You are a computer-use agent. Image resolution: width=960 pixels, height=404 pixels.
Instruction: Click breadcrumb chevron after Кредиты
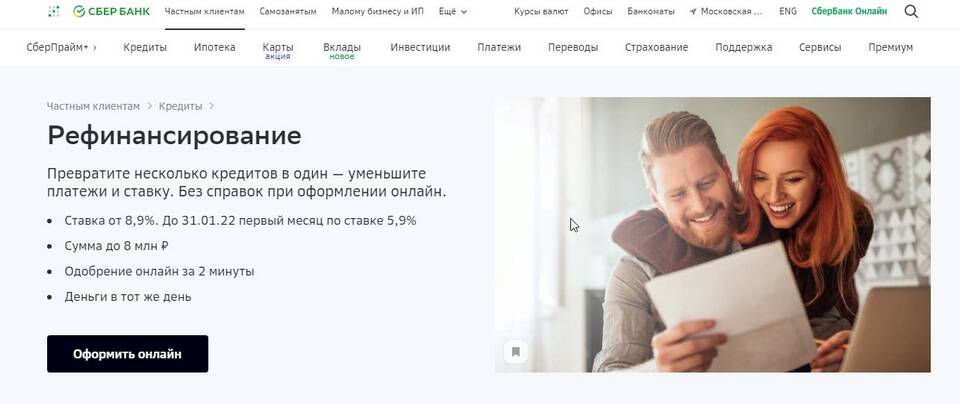[x=211, y=106]
